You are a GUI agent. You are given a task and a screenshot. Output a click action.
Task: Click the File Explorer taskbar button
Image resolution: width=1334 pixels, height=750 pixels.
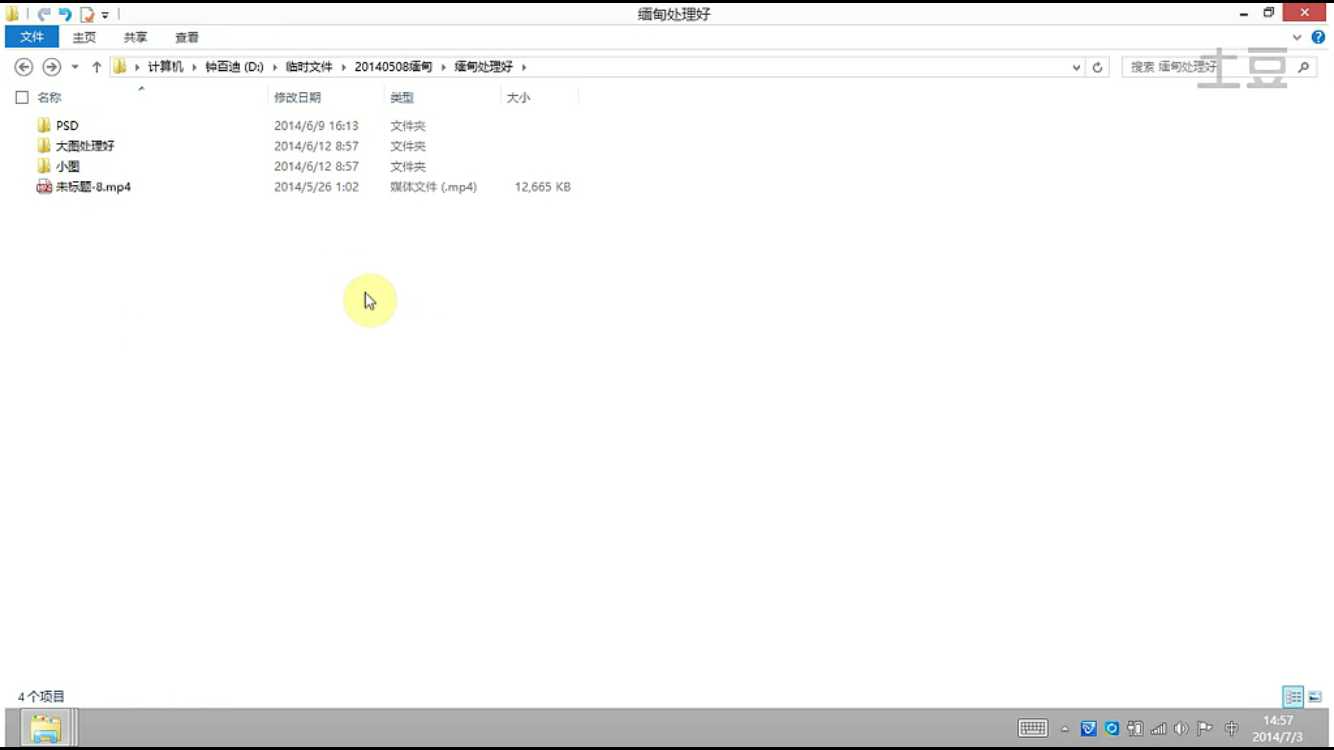click(x=46, y=728)
